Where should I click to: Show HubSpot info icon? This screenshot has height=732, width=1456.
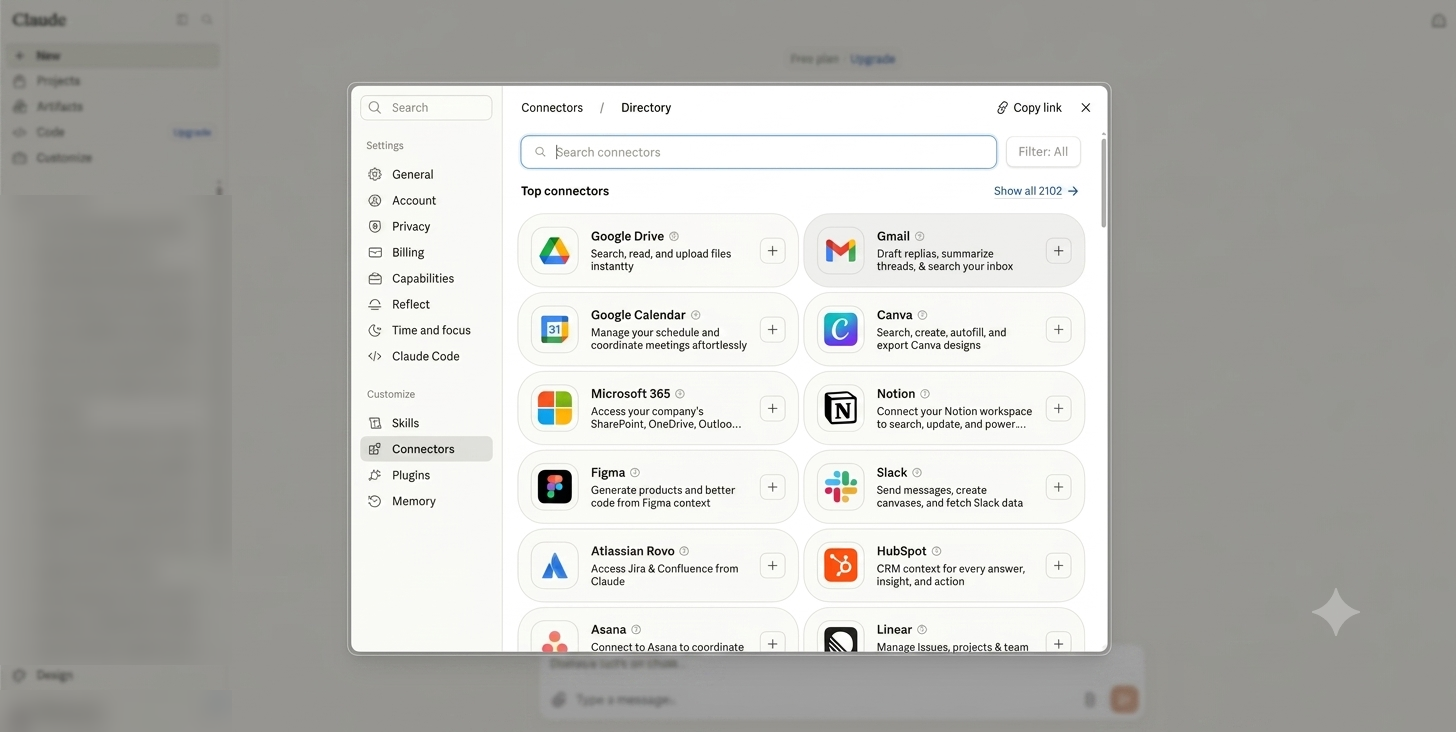(x=937, y=551)
